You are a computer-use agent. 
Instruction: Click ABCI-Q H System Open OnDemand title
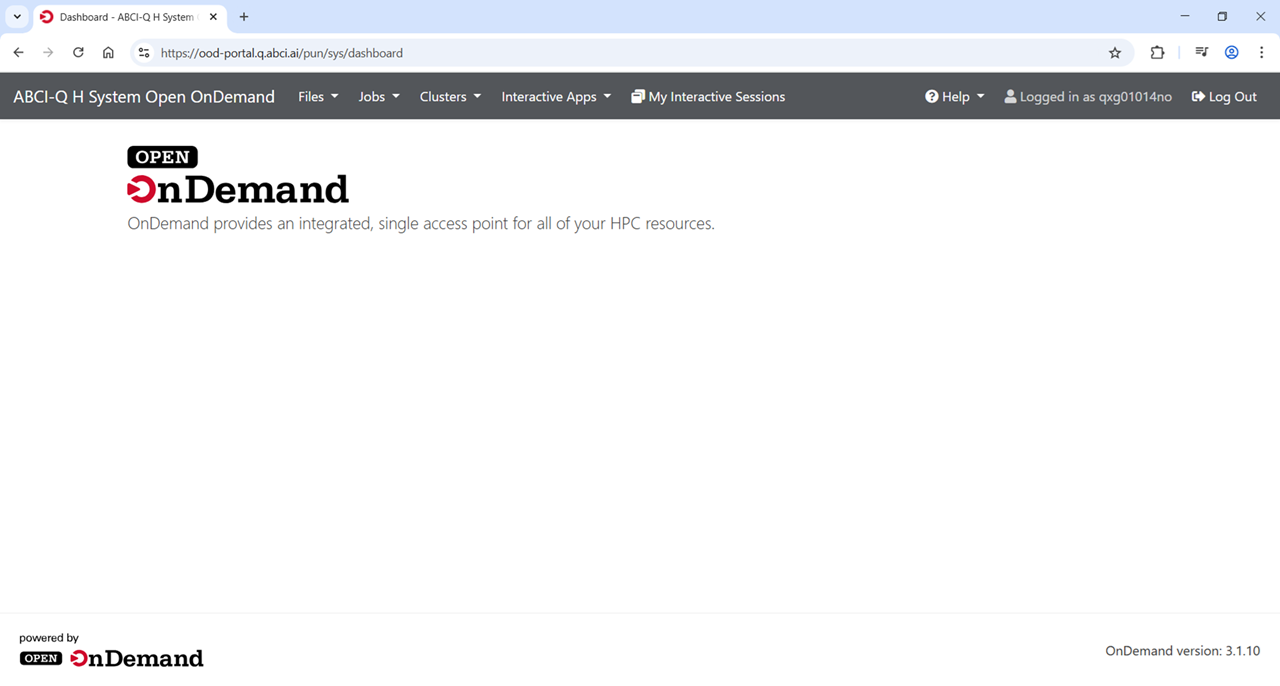144,97
